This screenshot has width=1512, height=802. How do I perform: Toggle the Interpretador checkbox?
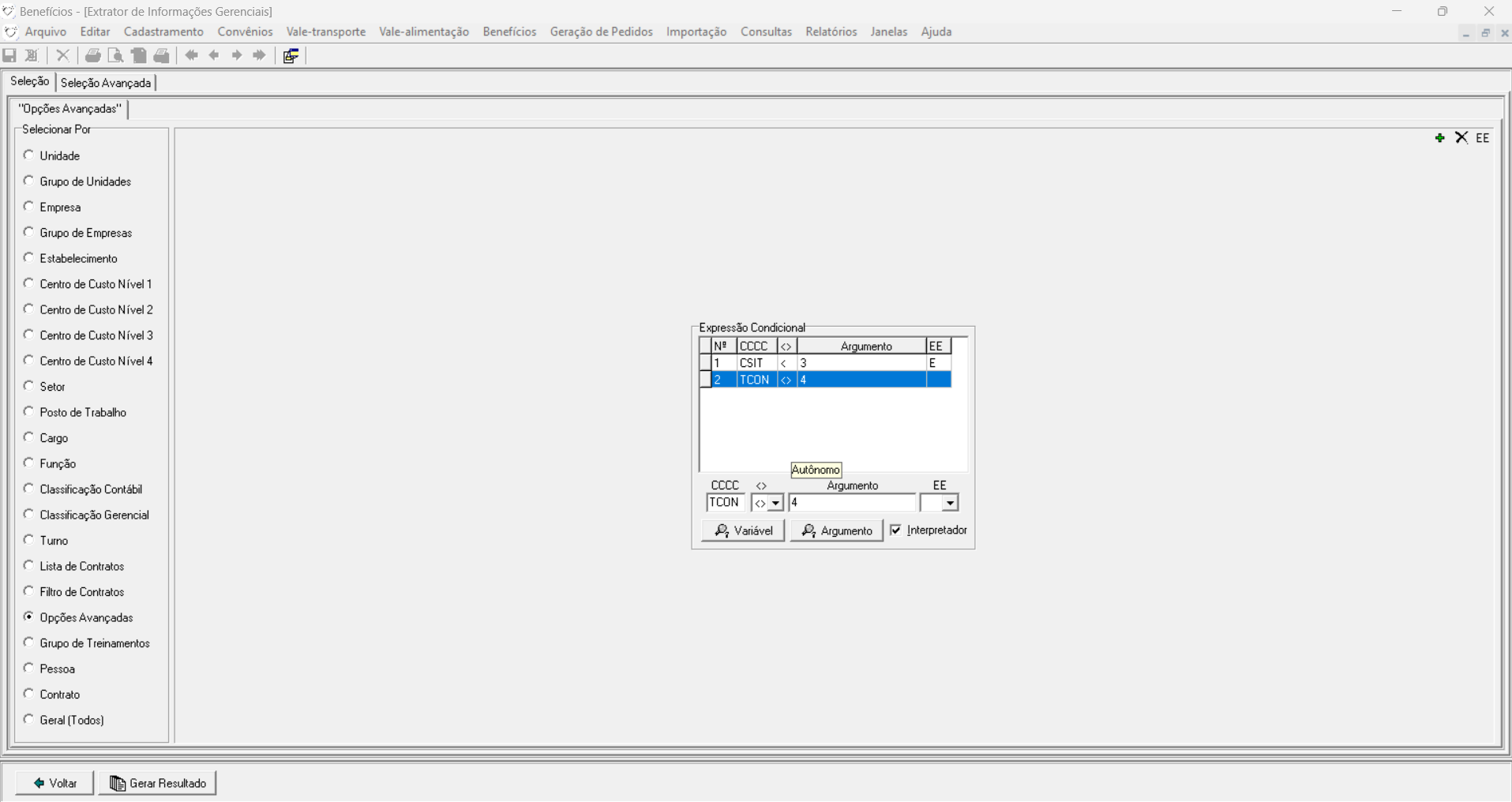(x=895, y=530)
